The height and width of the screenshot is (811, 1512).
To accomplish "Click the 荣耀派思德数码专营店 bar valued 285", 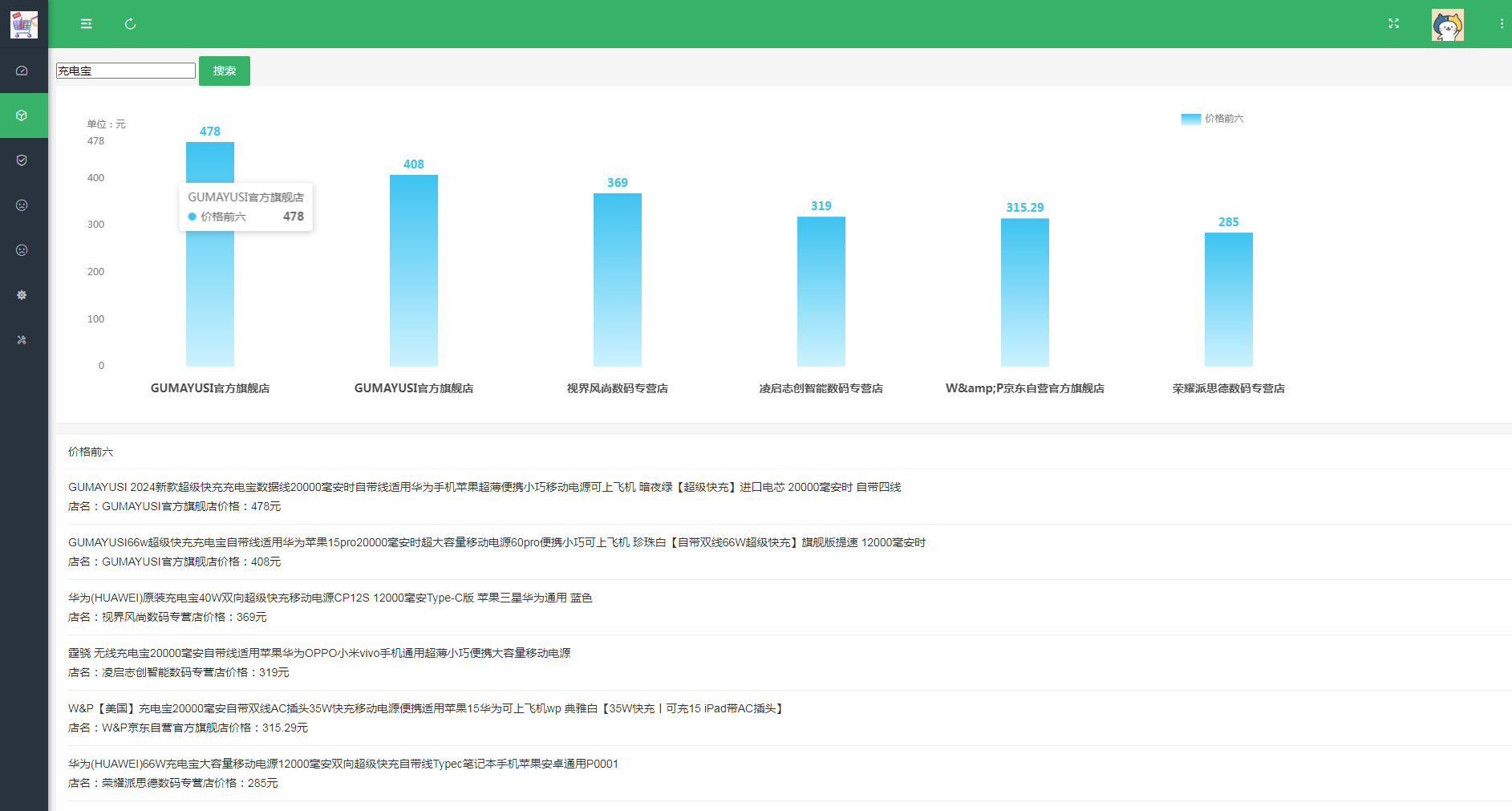I will tap(1229, 300).
